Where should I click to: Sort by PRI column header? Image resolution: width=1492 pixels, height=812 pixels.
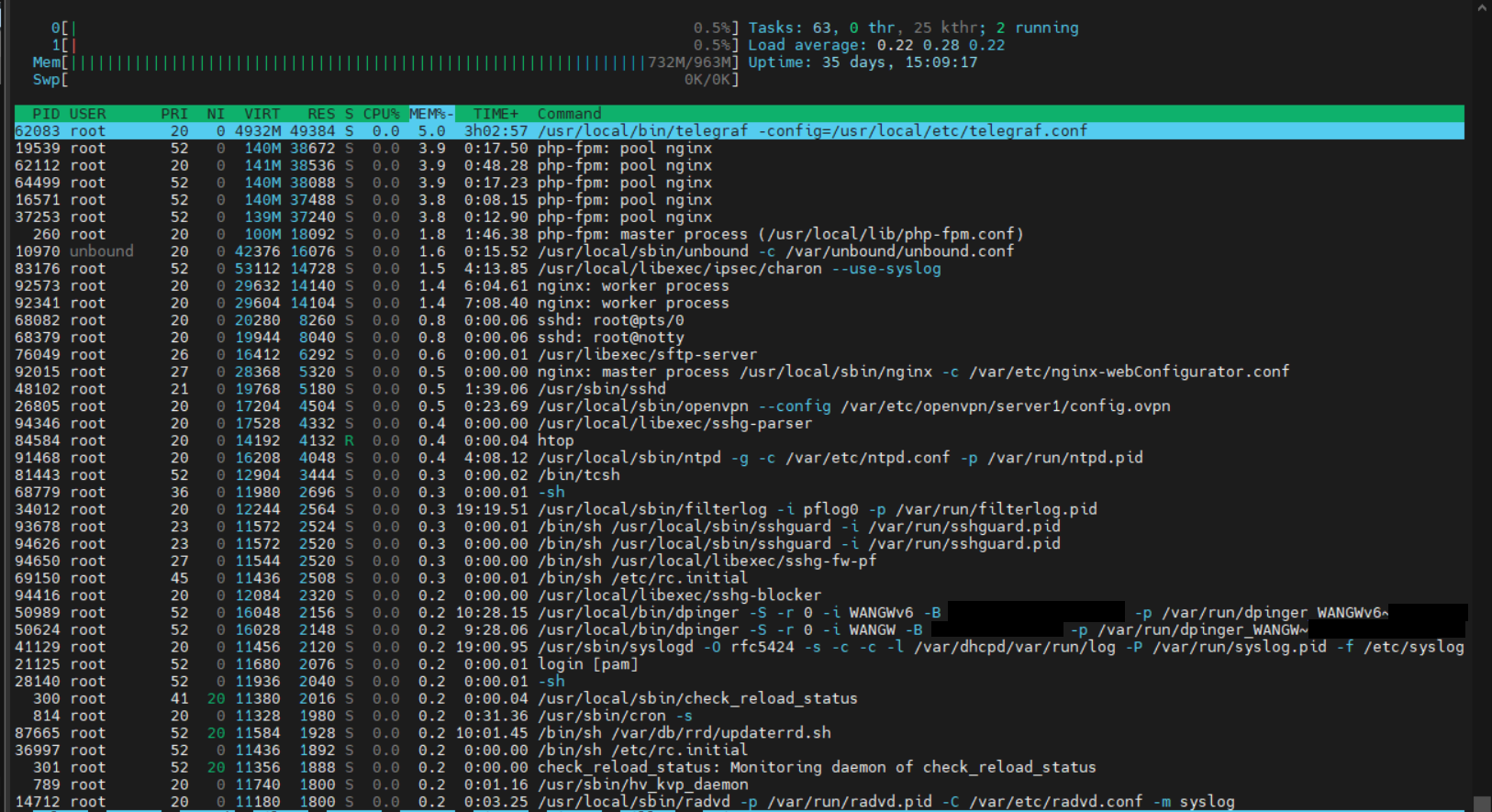pos(174,114)
